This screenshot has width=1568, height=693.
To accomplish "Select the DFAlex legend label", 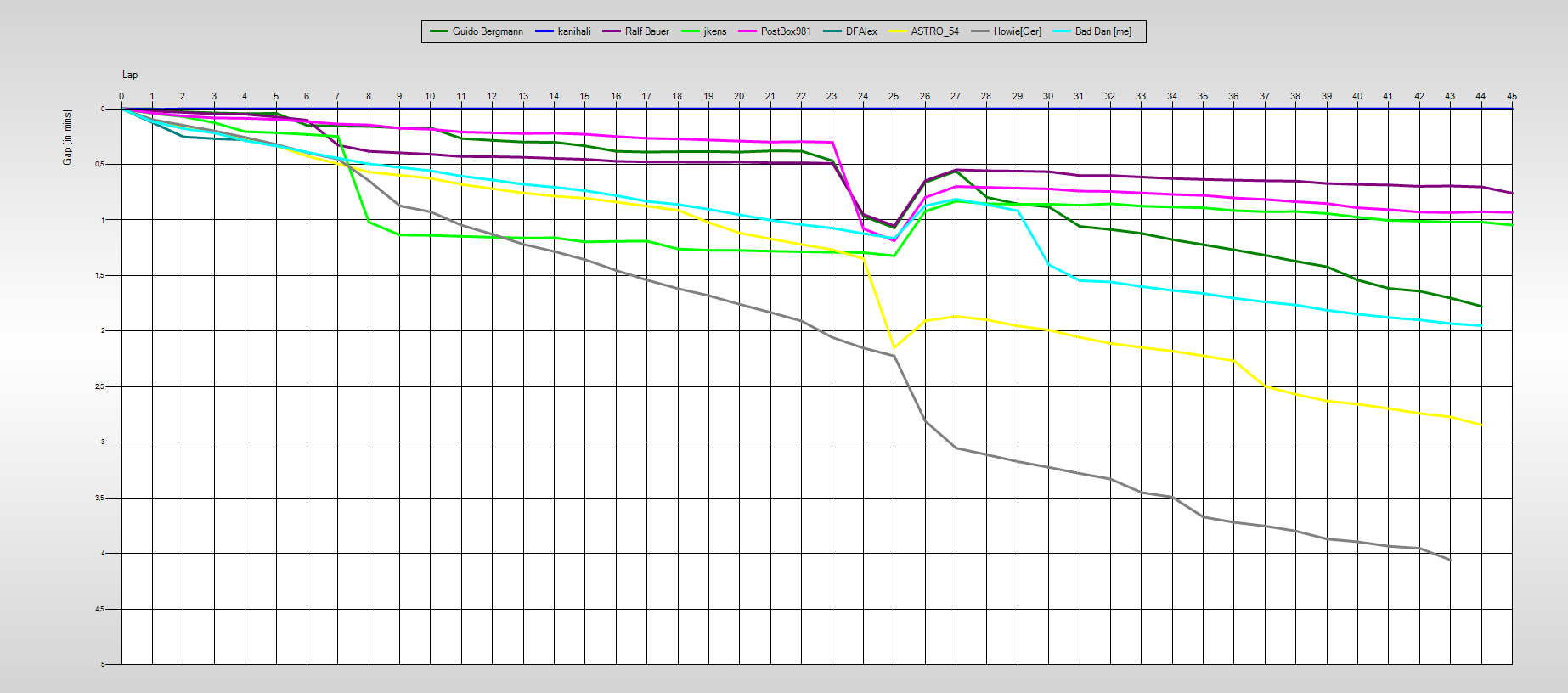I will pyautogui.click(x=861, y=31).
